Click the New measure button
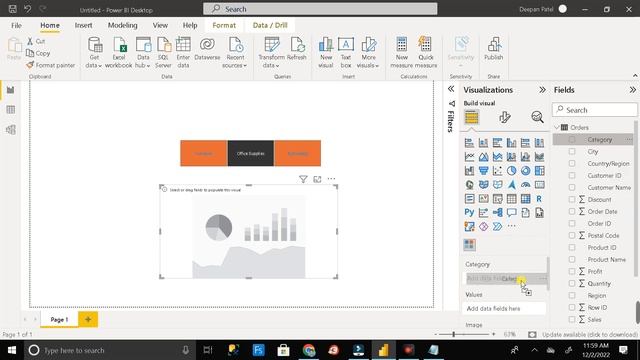Screen dimensions: 640x360 pos(402,52)
